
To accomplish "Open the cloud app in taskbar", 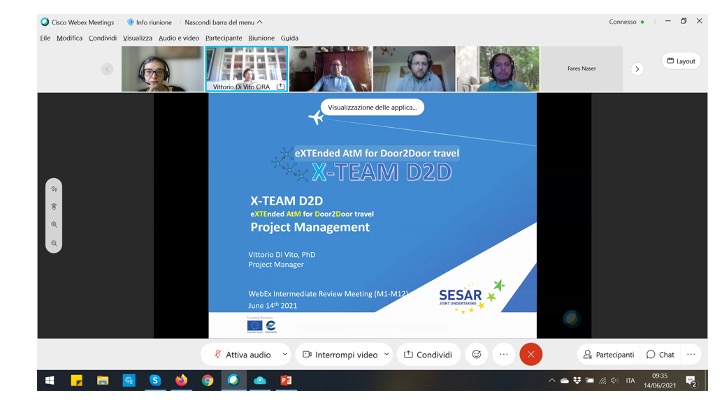I will [x=260, y=380].
